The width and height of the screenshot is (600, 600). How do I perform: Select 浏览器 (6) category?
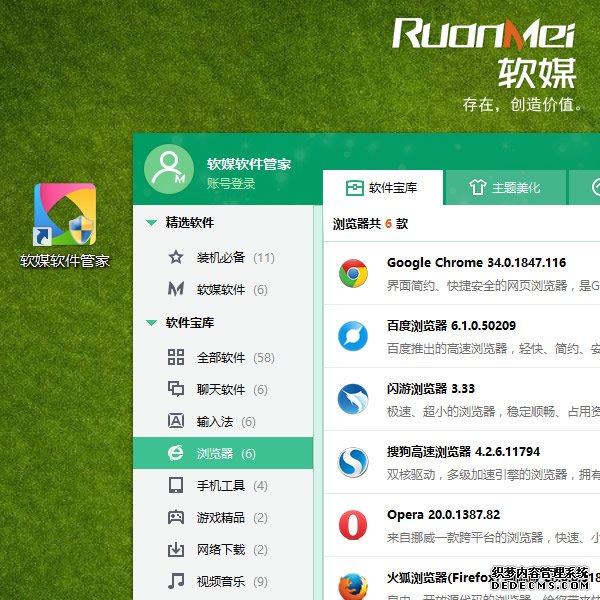click(x=223, y=453)
